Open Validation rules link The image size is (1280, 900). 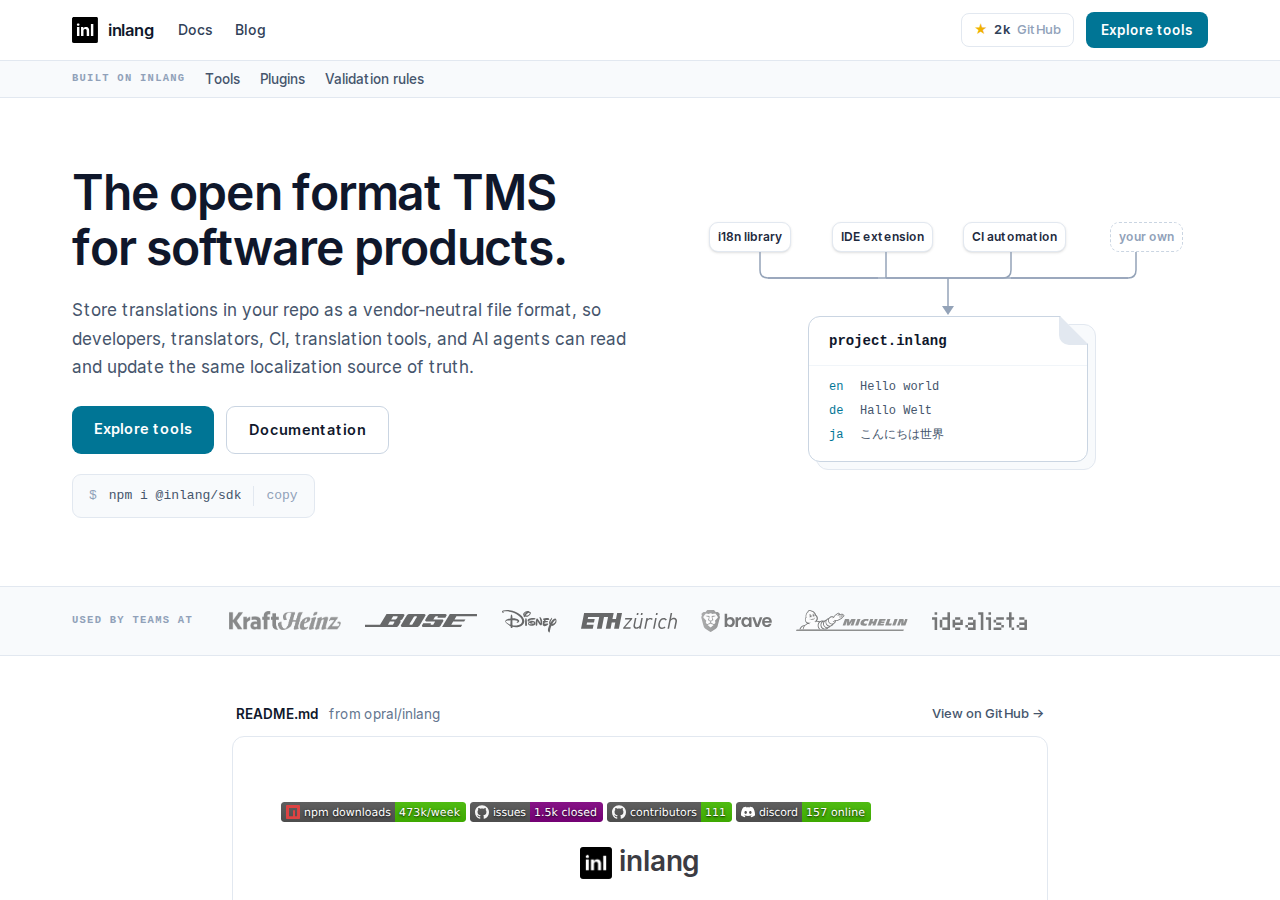coord(374,79)
